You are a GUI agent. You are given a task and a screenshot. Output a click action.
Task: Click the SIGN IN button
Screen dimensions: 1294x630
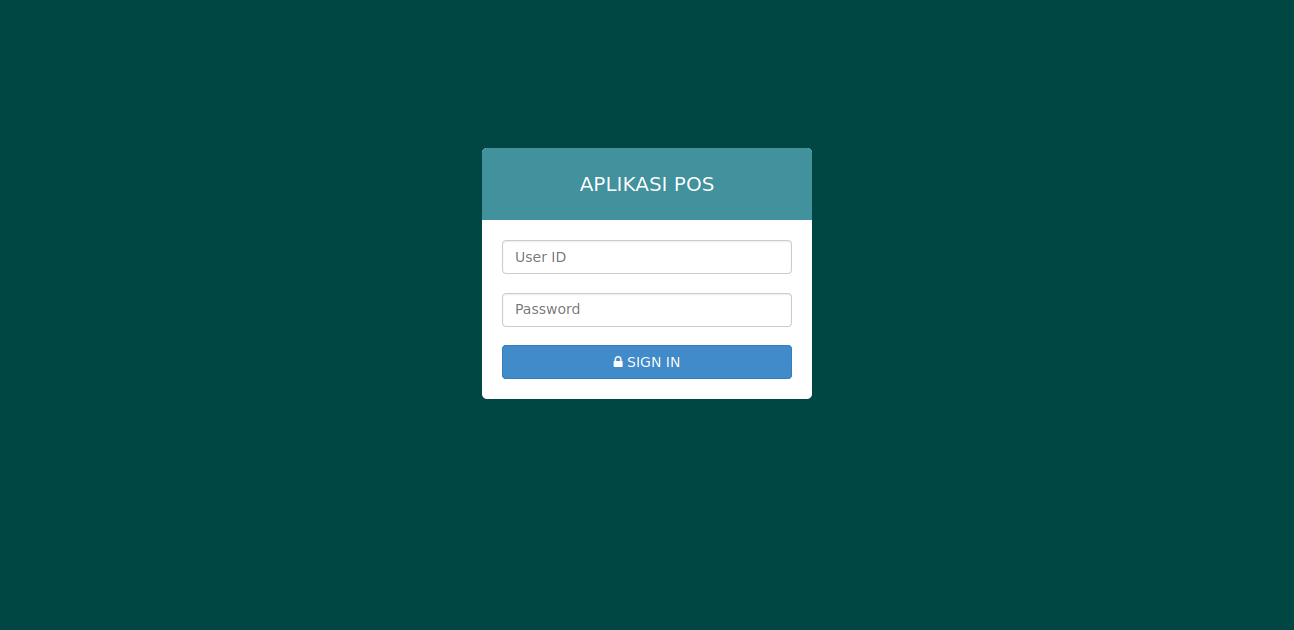tap(647, 362)
